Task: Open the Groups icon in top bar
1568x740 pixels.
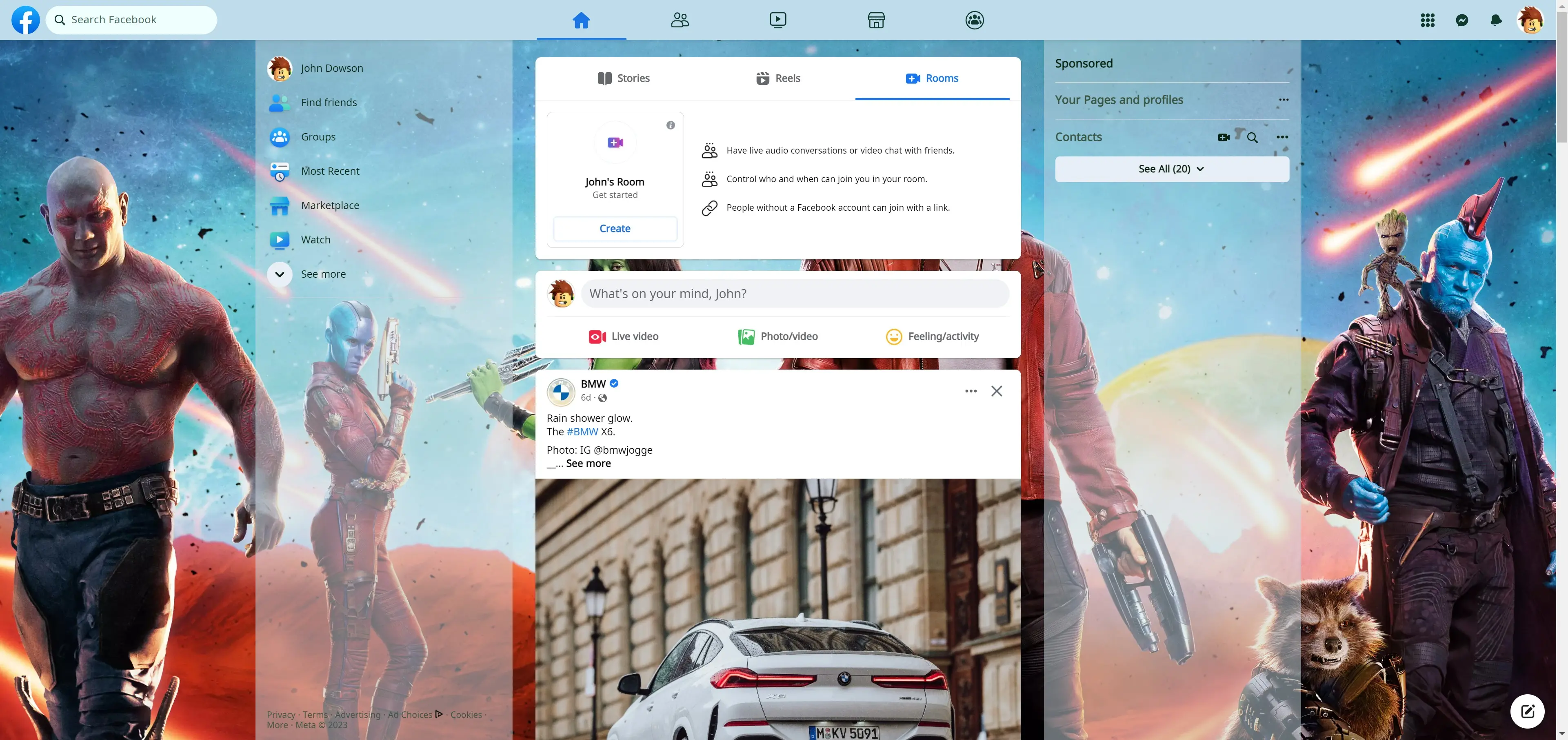Action: coord(975,20)
